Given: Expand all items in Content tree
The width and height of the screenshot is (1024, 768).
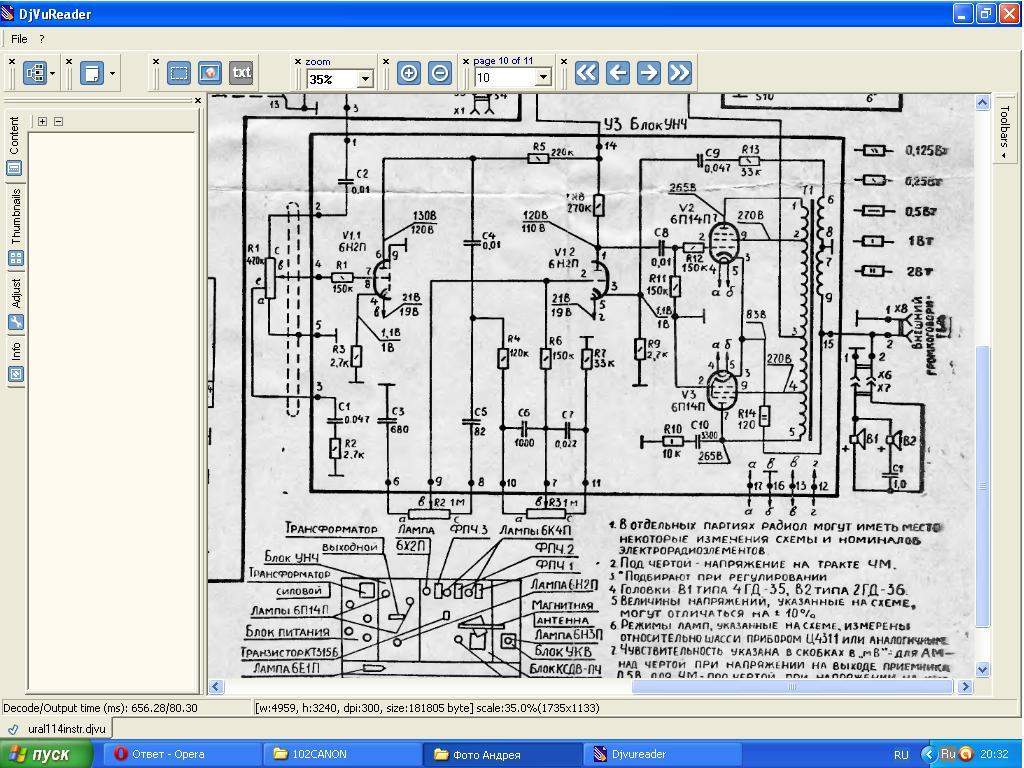Looking at the screenshot, I should 42,121.
